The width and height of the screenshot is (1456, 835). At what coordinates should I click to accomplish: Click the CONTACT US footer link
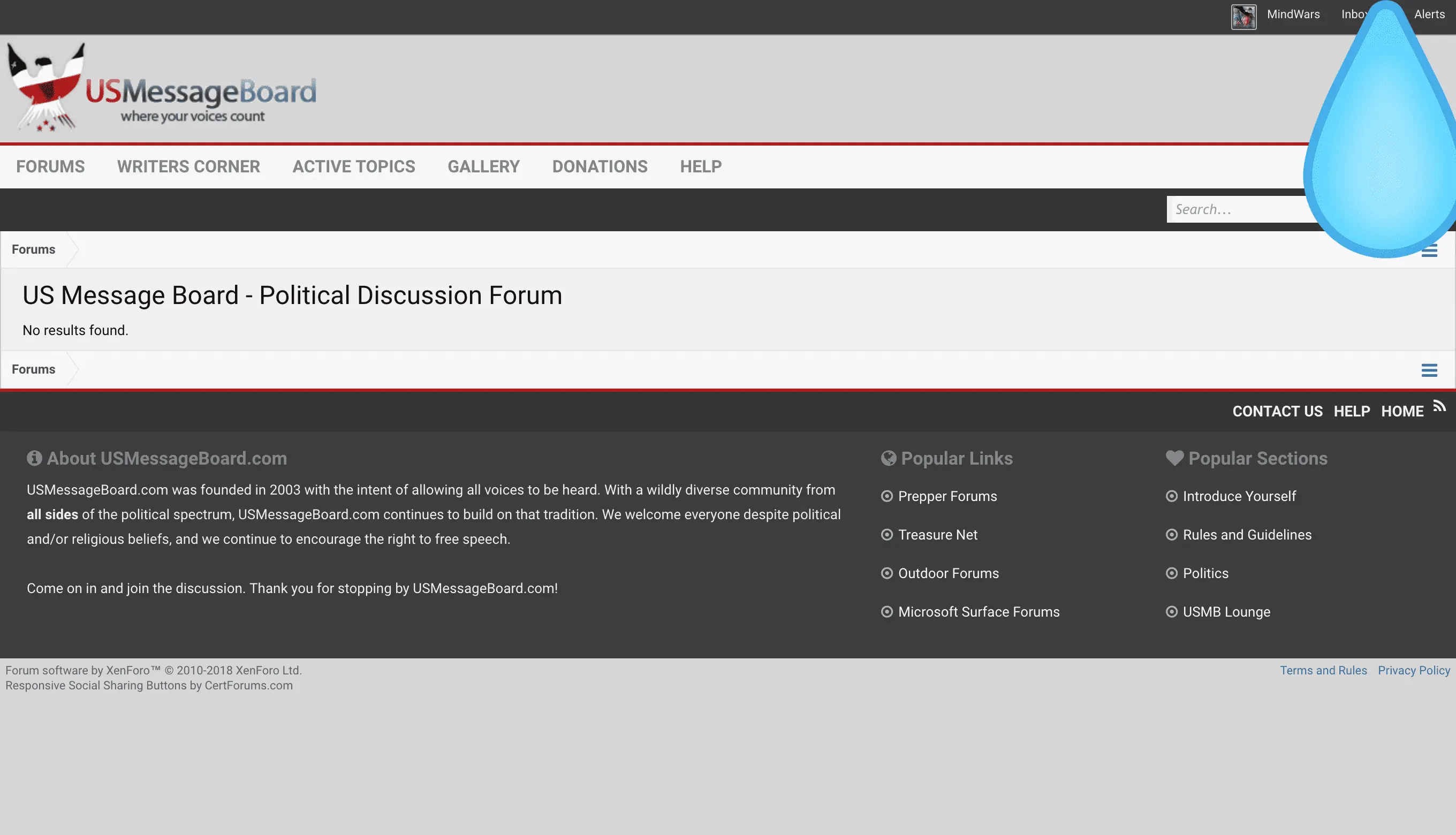1277,412
